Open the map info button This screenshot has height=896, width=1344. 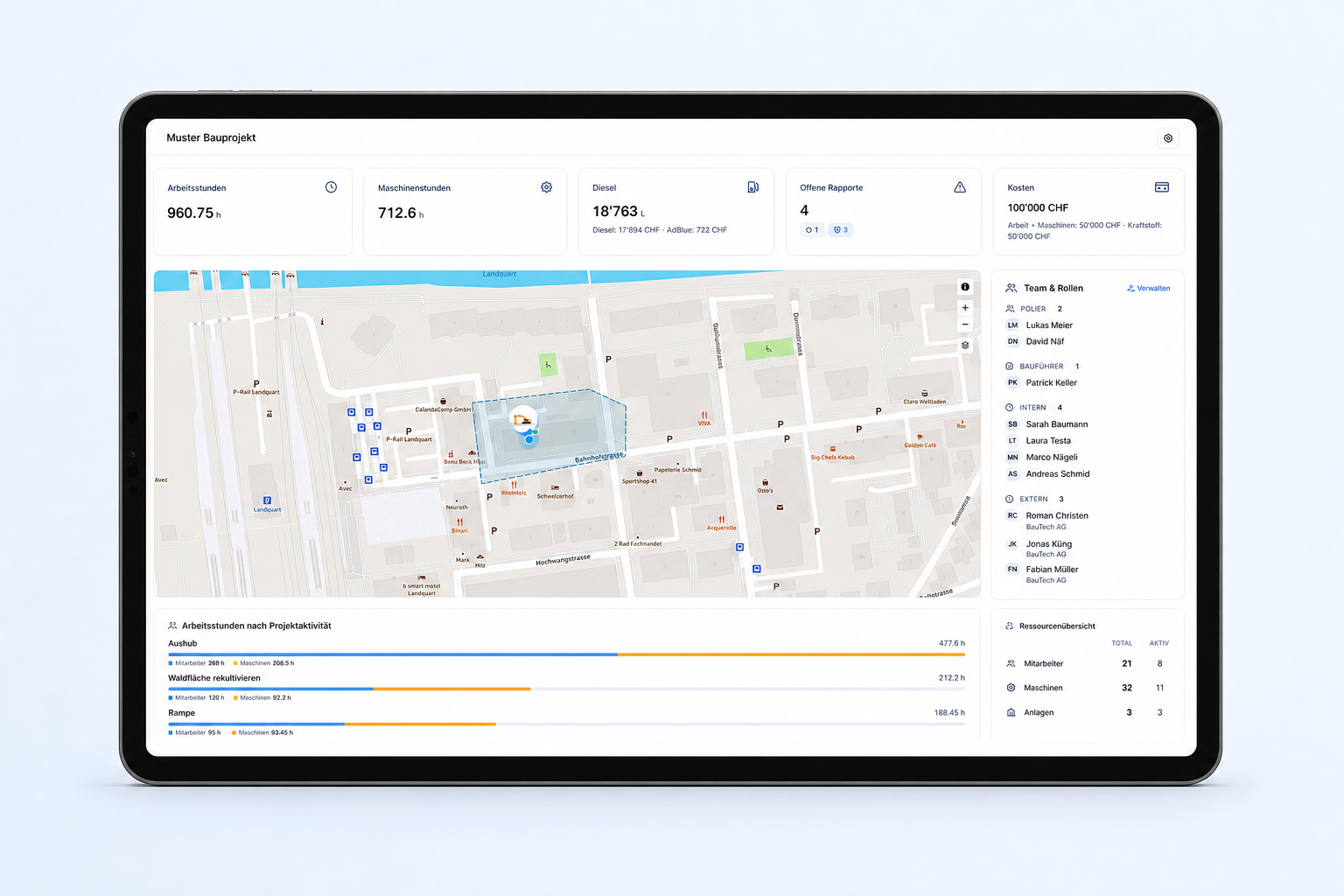coord(965,287)
